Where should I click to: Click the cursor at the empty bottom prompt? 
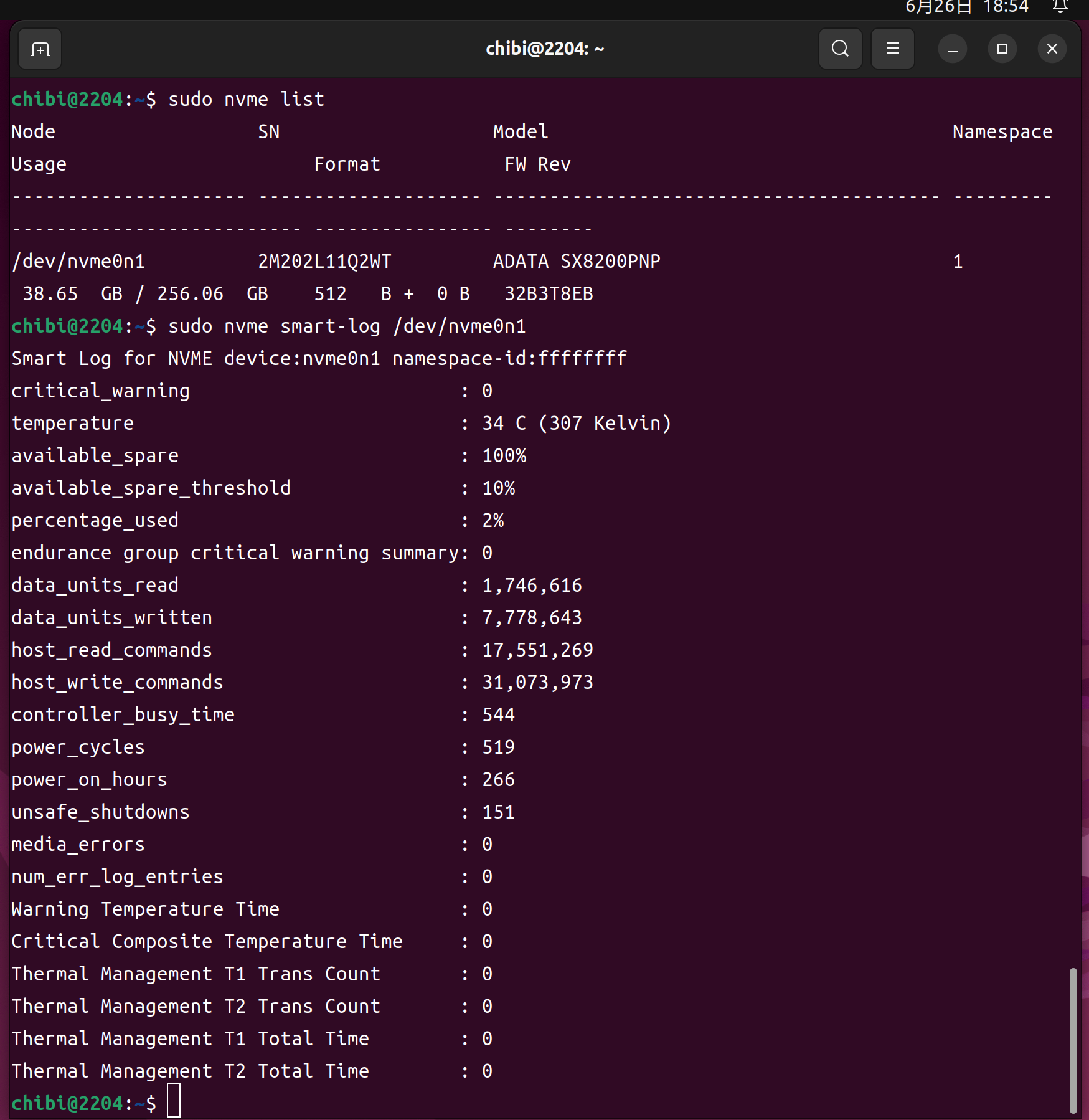pyautogui.click(x=174, y=1103)
